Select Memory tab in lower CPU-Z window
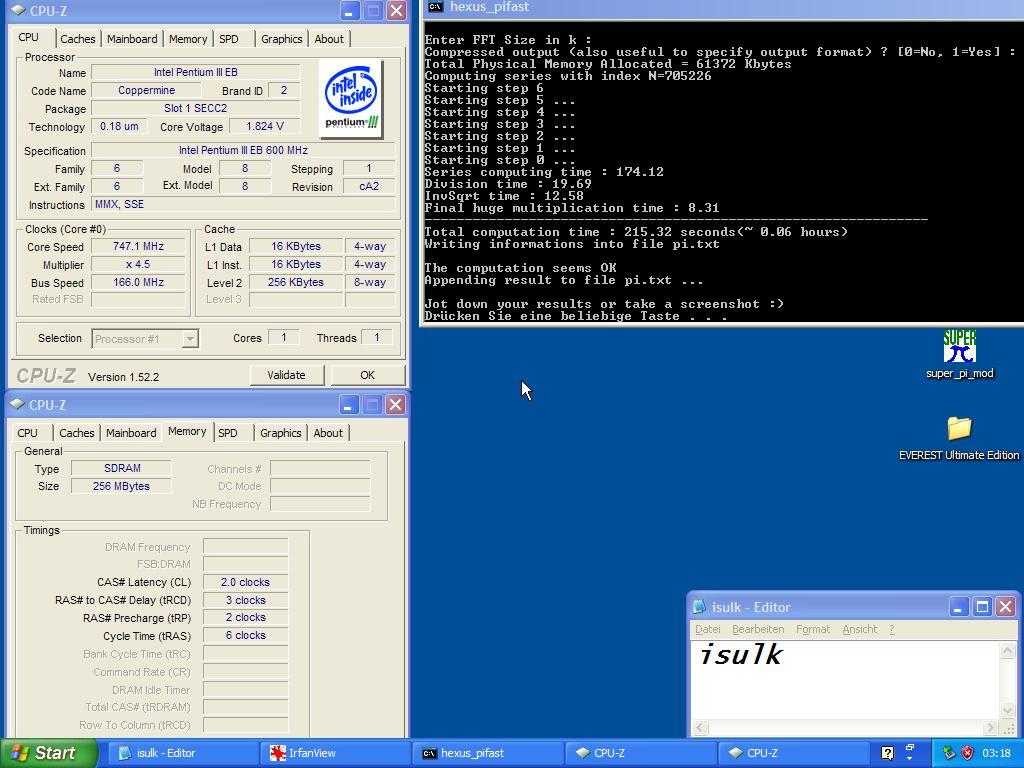This screenshot has height=768, width=1024. (187, 431)
